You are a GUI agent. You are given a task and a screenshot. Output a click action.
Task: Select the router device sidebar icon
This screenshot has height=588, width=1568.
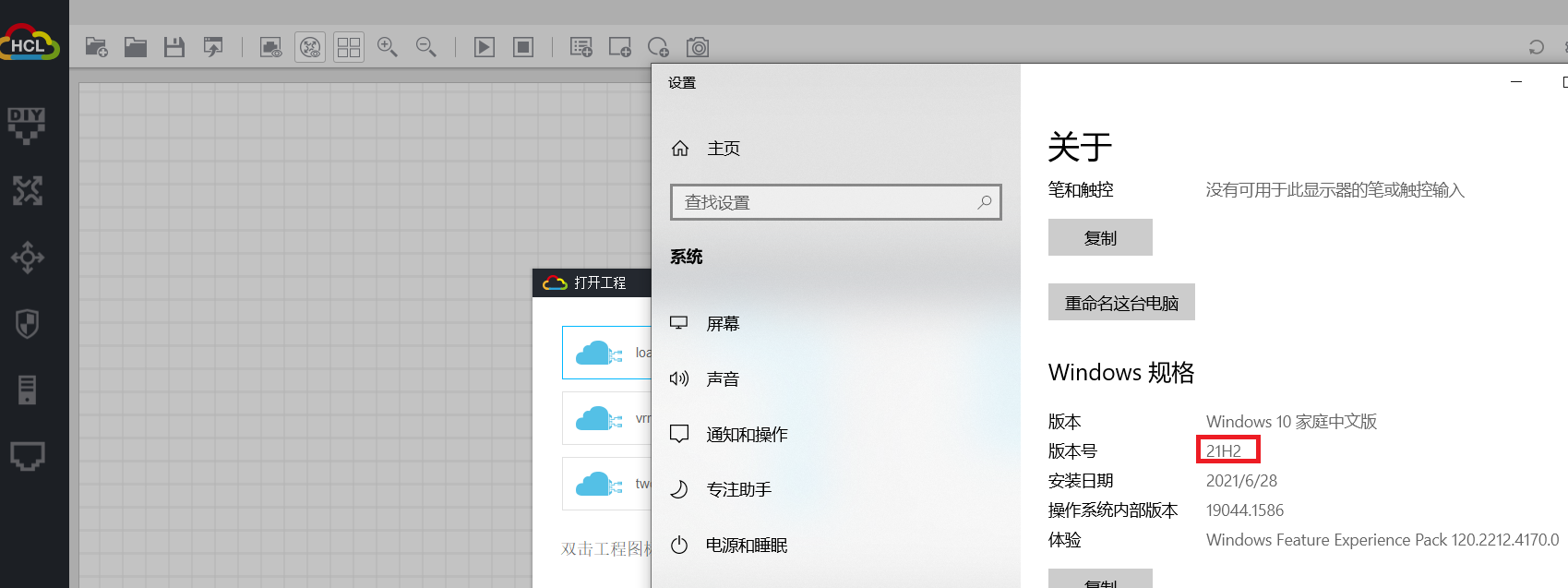[27, 191]
